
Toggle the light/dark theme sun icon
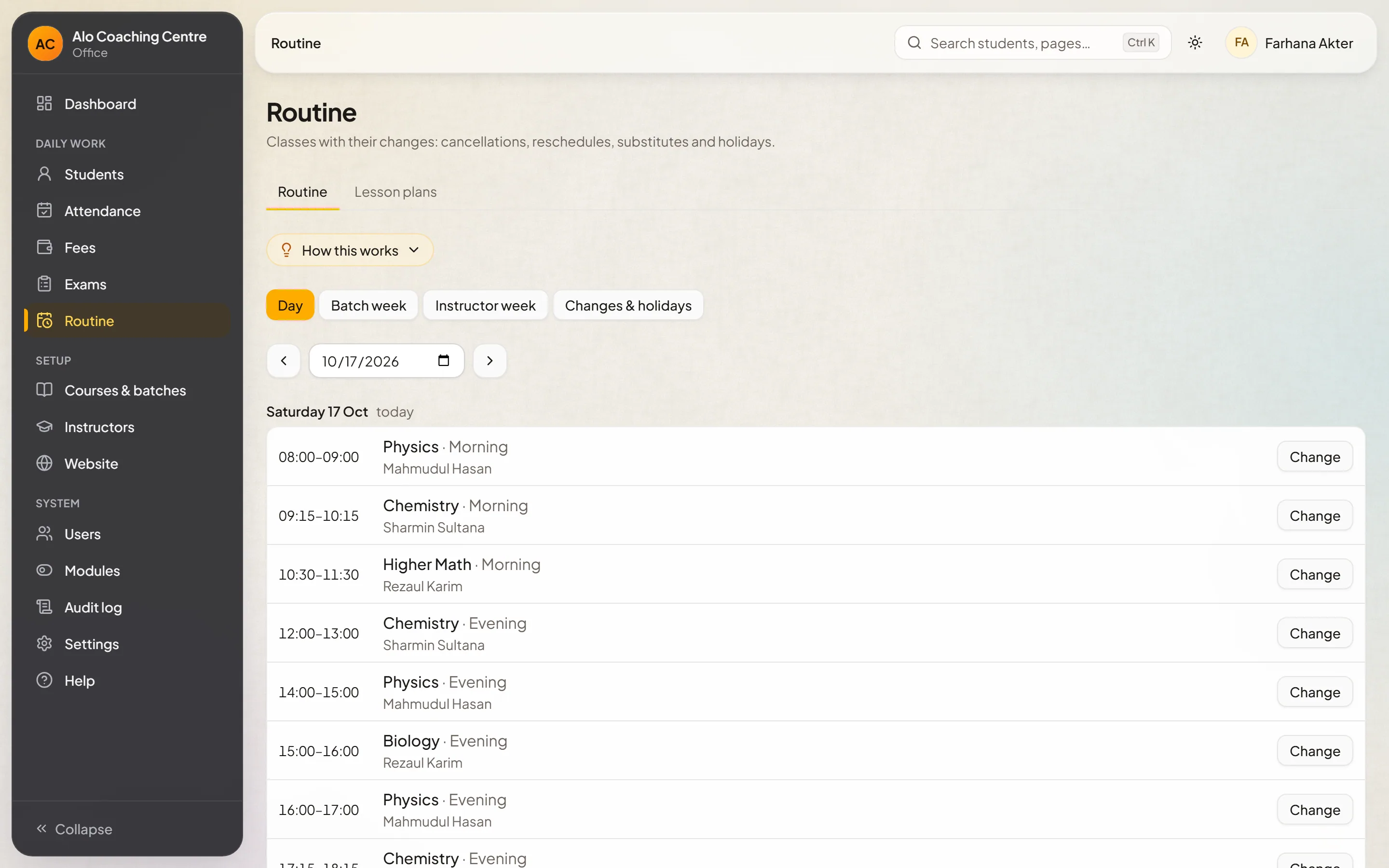pyautogui.click(x=1195, y=42)
